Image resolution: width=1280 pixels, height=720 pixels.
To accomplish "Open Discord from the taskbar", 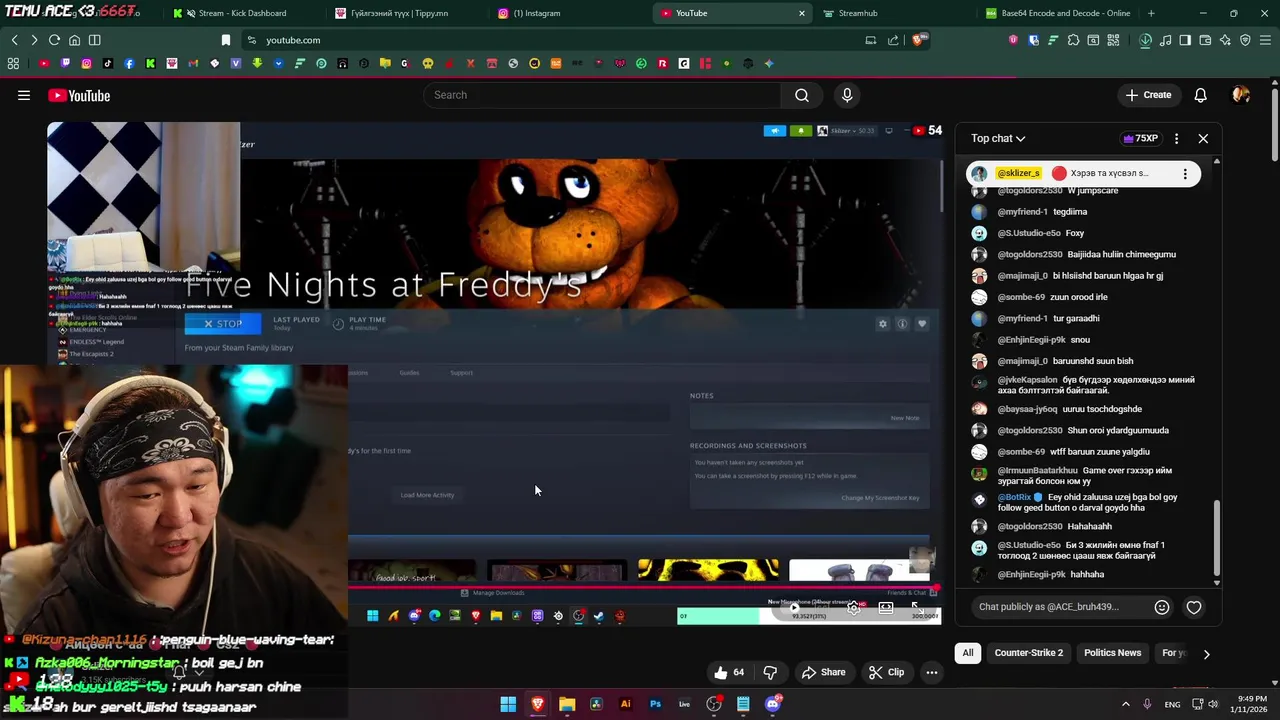I will [x=772, y=704].
